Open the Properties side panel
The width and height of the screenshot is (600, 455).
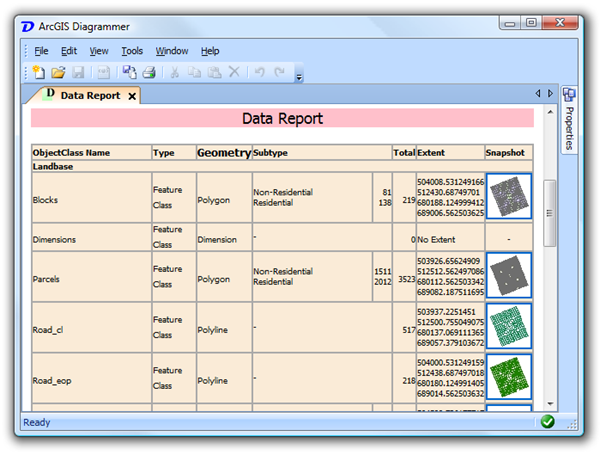[x=570, y=120]
